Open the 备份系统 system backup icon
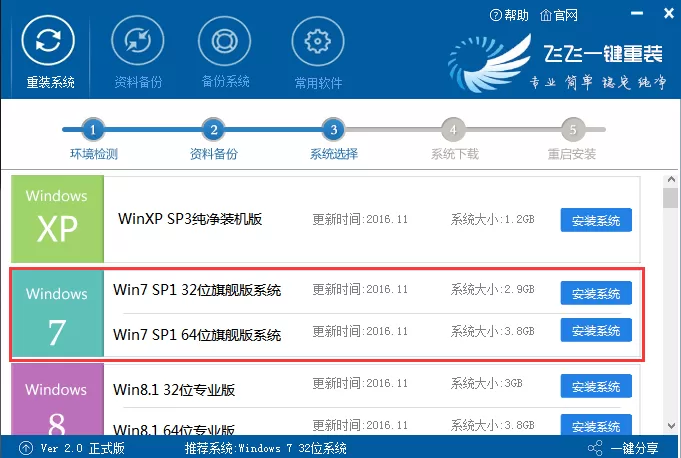The image size is (681, 458). click(225, 41)
